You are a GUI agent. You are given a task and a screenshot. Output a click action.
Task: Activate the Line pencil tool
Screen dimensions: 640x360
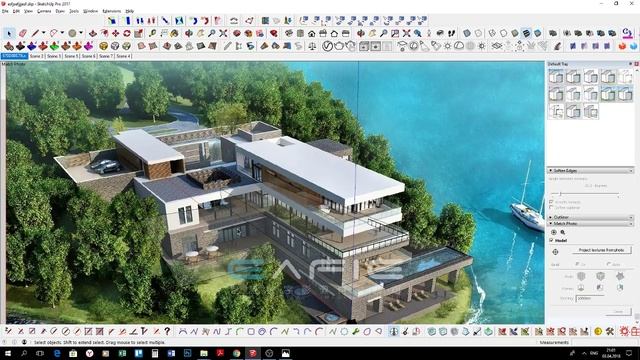pyautogui.click(x=36, y=33)
